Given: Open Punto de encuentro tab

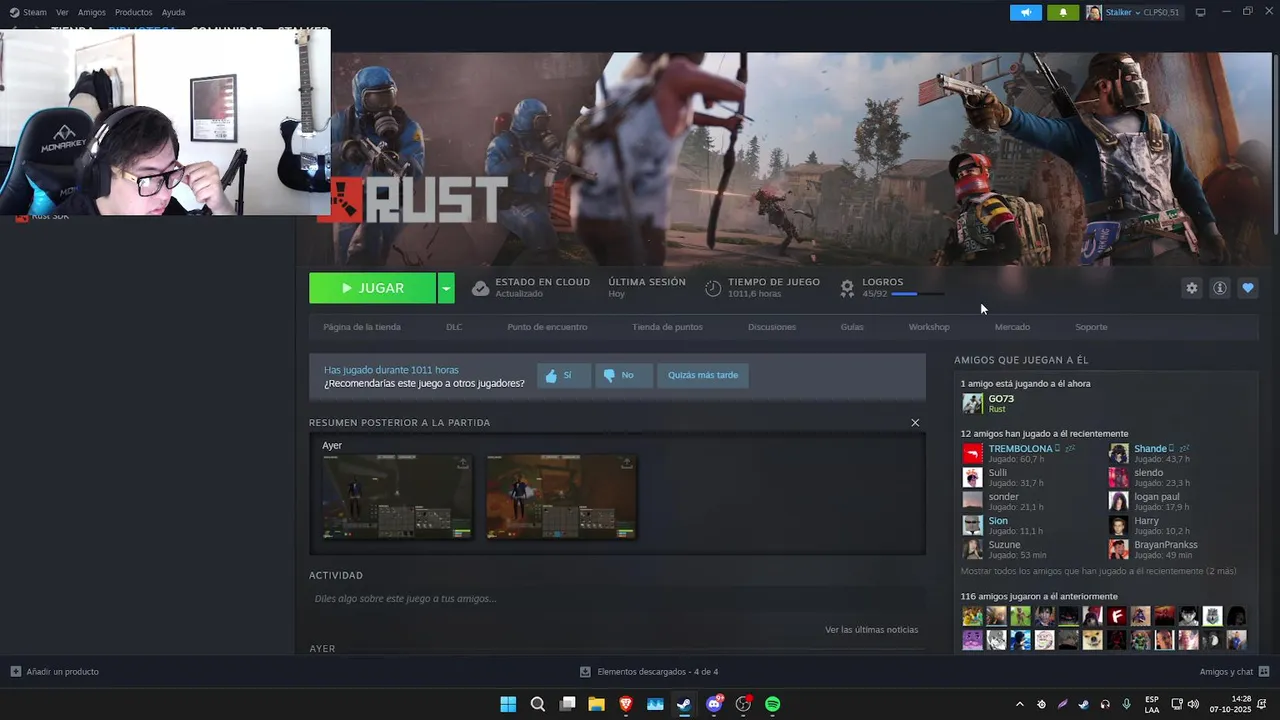Looking at the screenshot, I should [547, 327].
